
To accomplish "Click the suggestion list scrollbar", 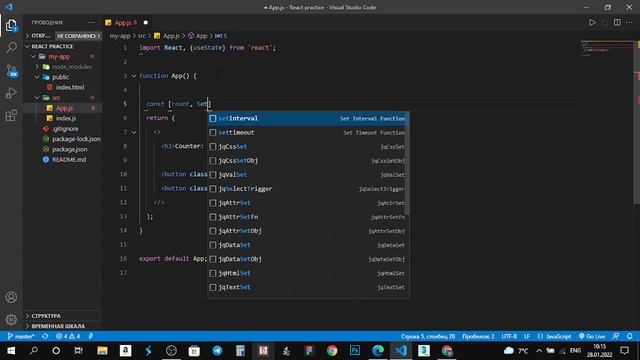I will point(408,163).
